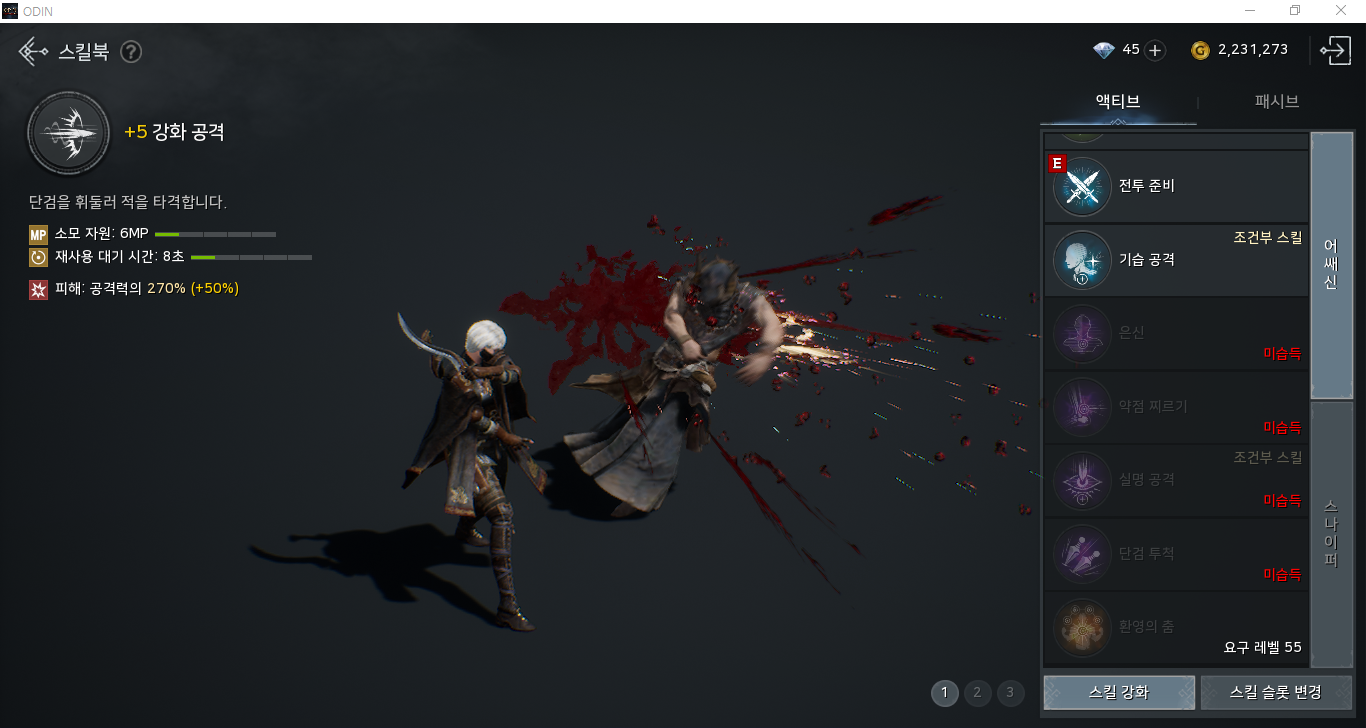The image size is (1366, 728).
Task: Click the 기습 공격 skill name
Action: point(1147,260)
